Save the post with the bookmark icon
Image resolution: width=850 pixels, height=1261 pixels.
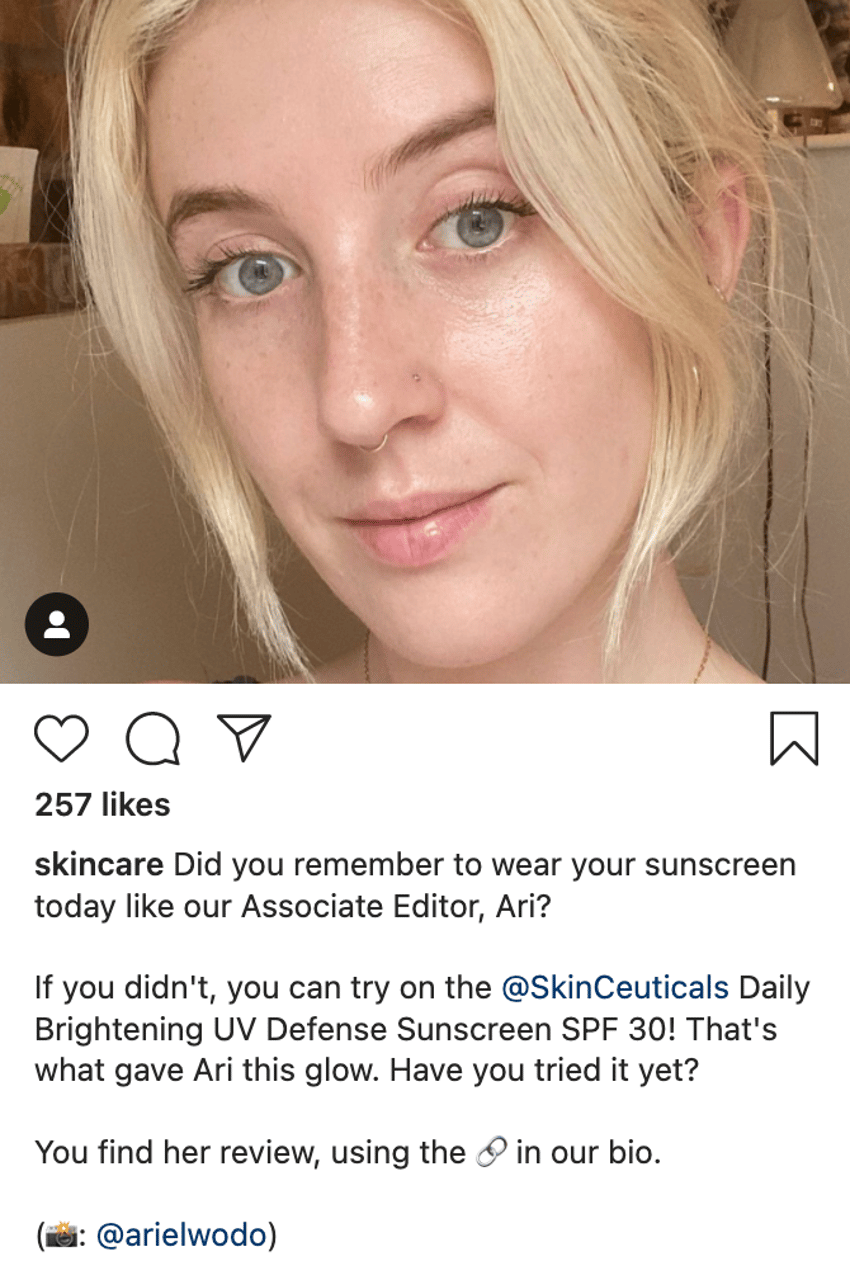795,739
